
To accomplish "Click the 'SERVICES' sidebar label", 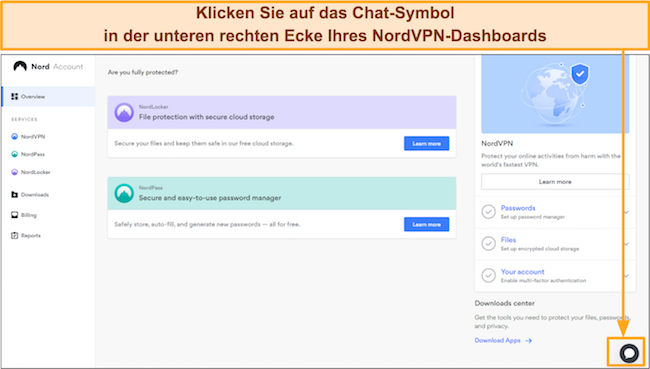I will pyautogui.click(x=24, y=119).
